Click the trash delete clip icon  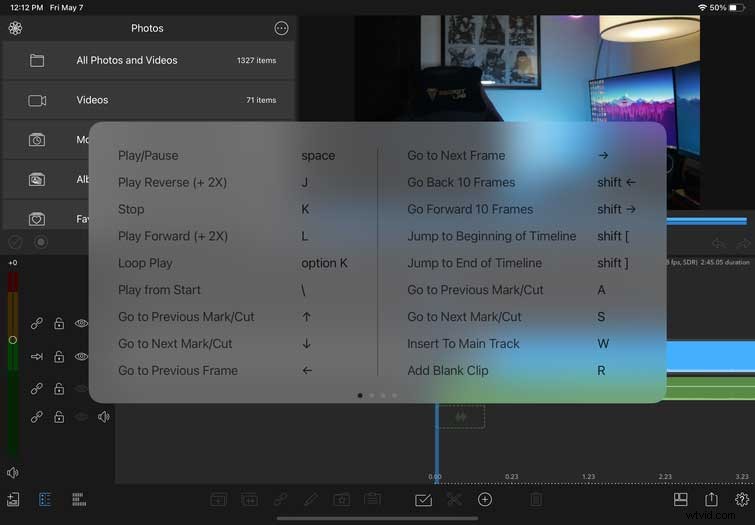tap(536, 499)
